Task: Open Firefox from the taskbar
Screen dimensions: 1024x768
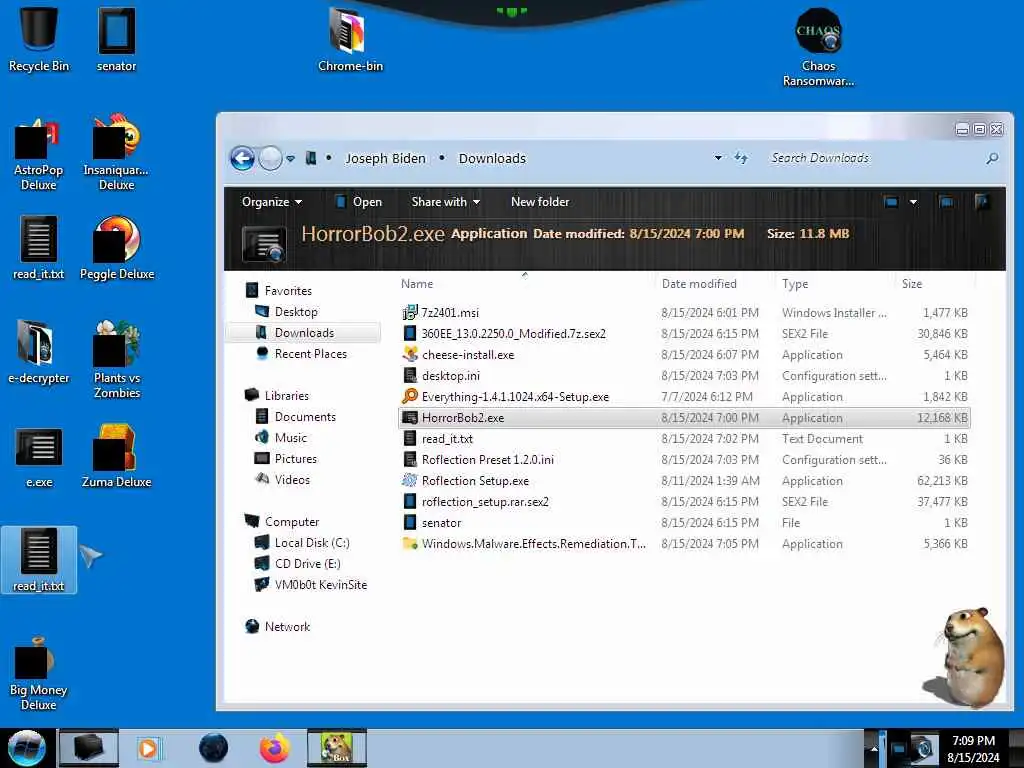Action: (275, 748)
